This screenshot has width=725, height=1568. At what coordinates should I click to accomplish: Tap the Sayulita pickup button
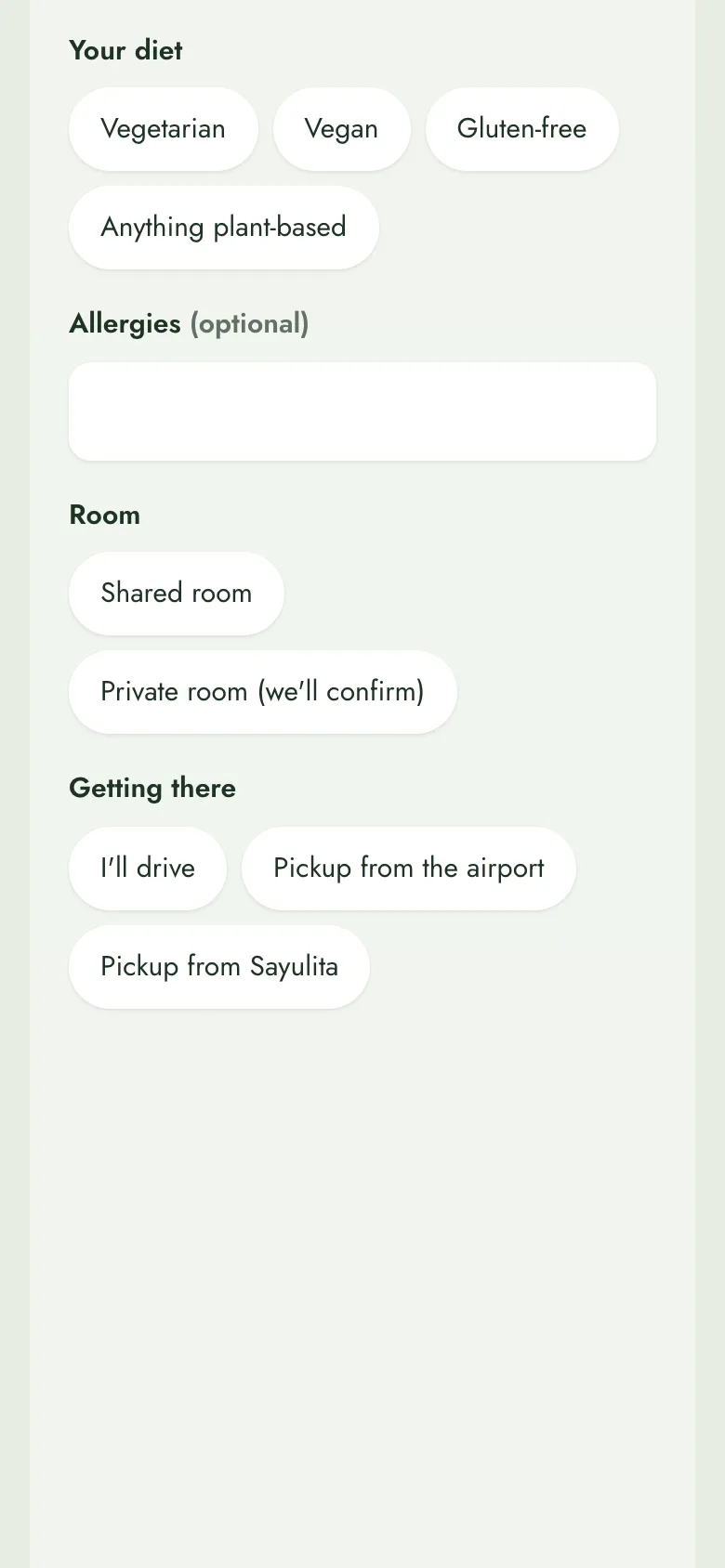click(x=218, y=967)
